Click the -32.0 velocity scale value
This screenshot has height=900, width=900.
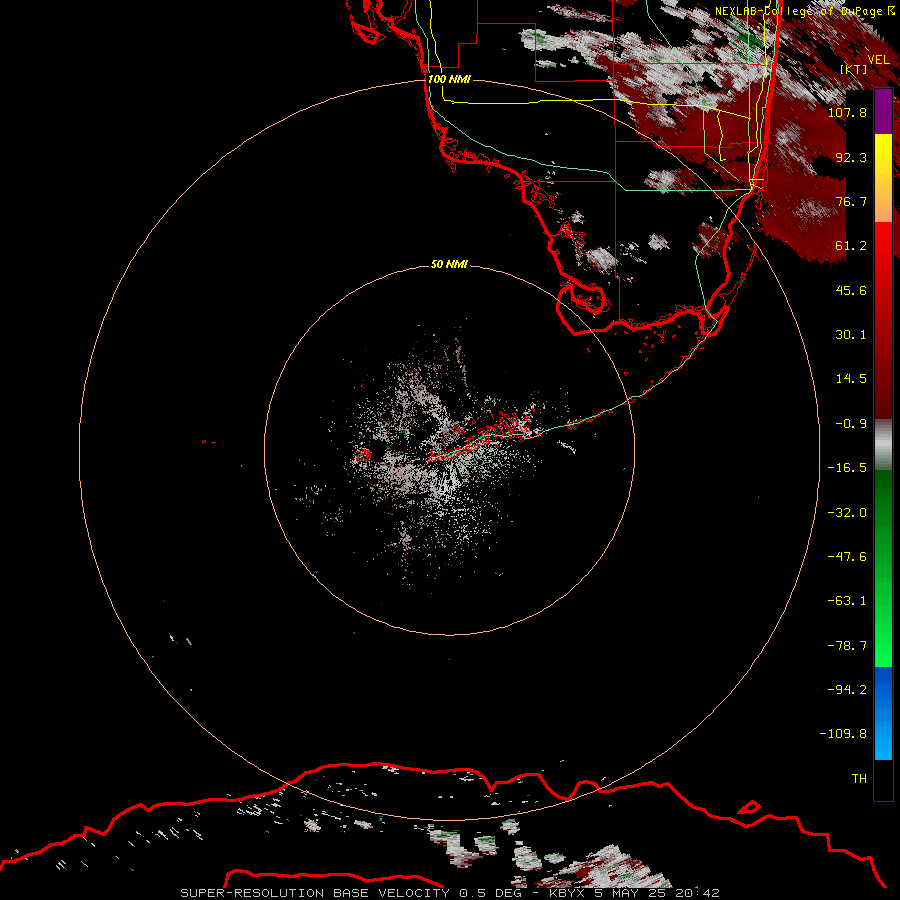(847, 513)
